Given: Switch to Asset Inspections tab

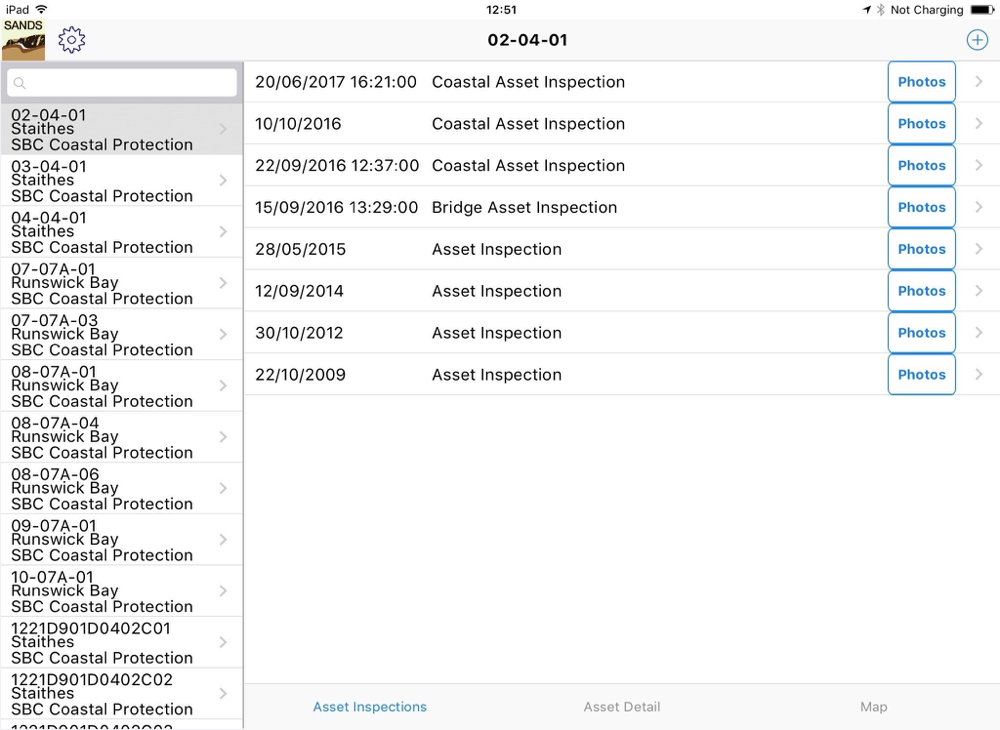Looking at the screenshot, I should 370,707.
